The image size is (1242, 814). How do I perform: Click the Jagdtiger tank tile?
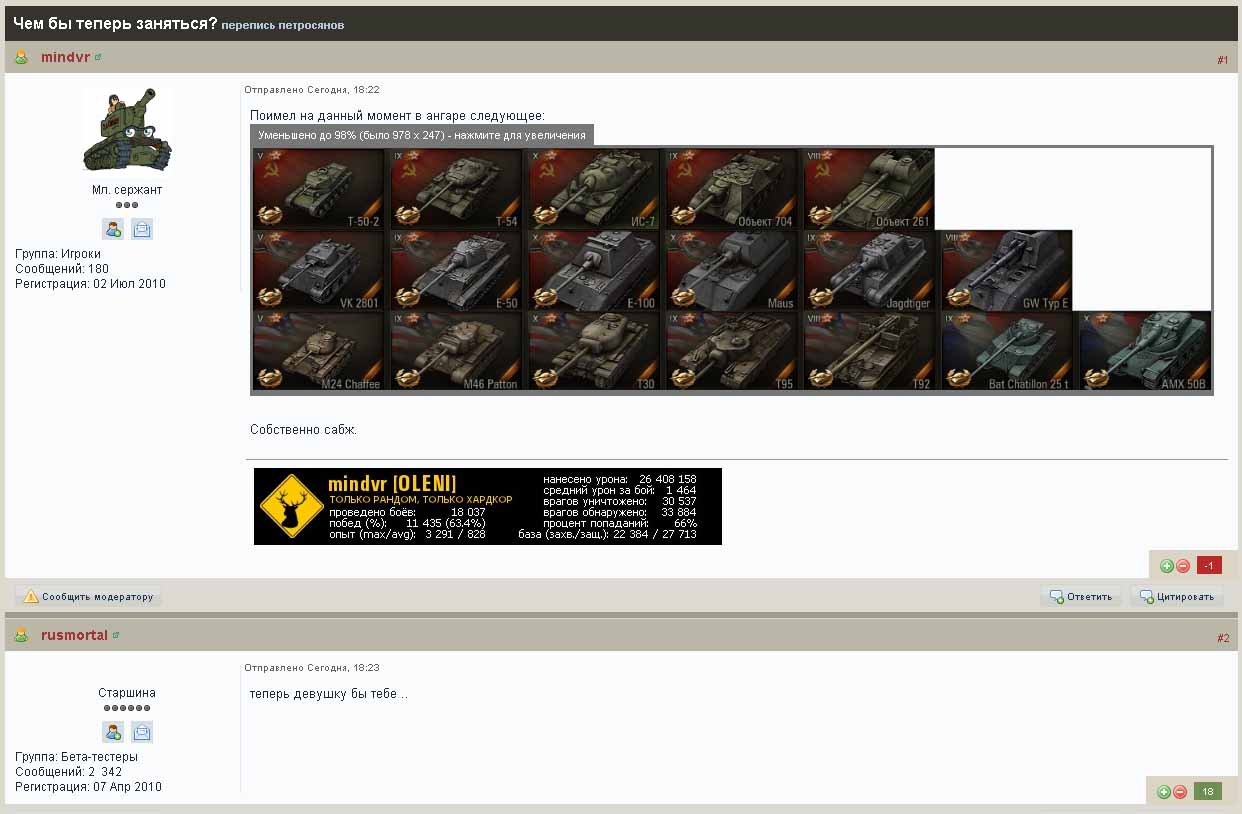coord(871,271)
